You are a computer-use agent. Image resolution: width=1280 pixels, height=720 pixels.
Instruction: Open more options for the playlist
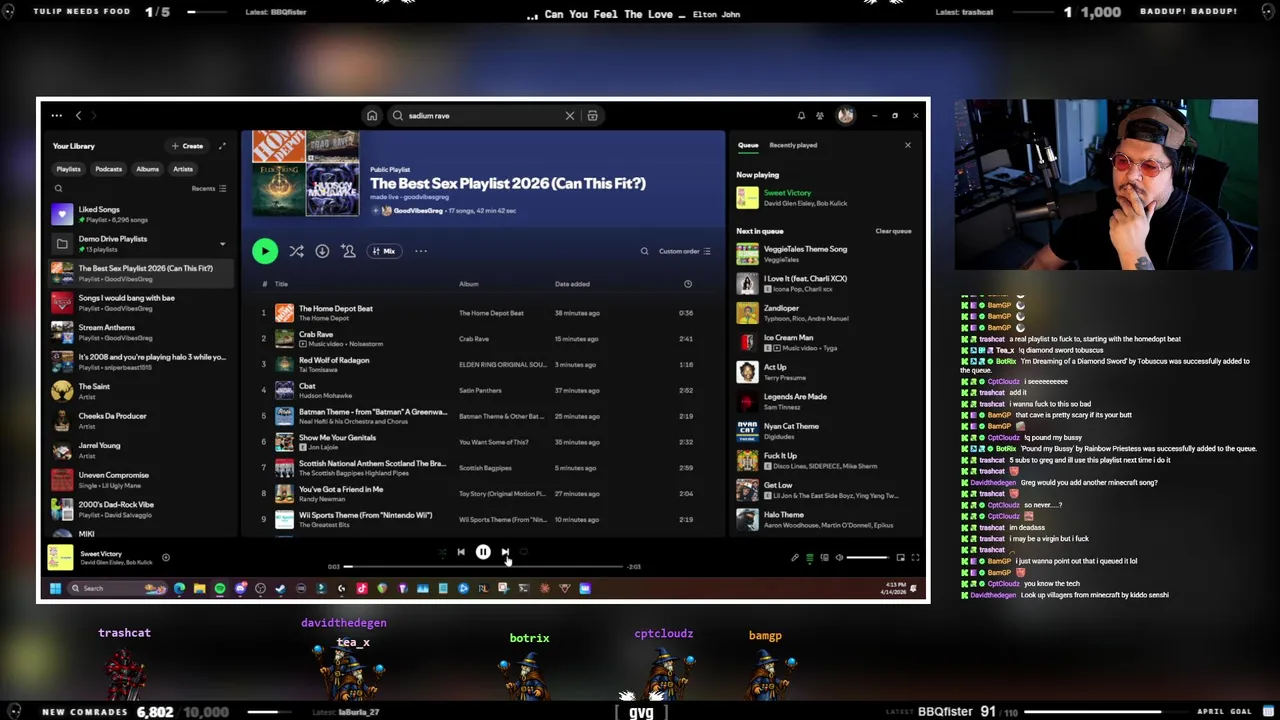[421, 251]
